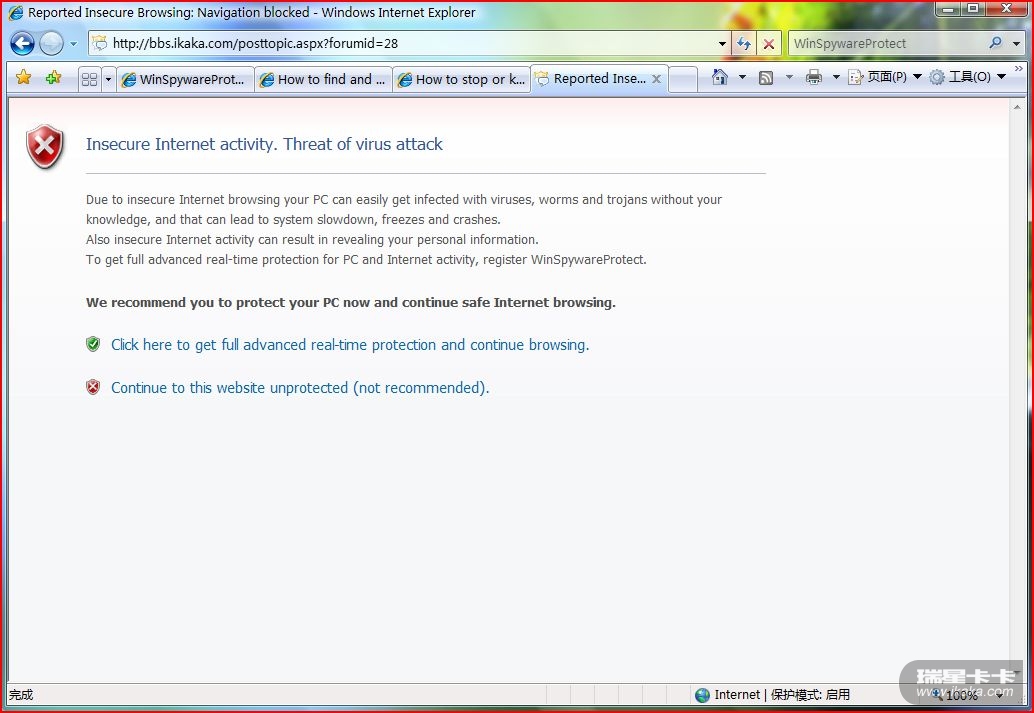Click the Print icon
The height and width of the screenshot is (713, 1034).
pyautogui.click(x=814, y=77)
